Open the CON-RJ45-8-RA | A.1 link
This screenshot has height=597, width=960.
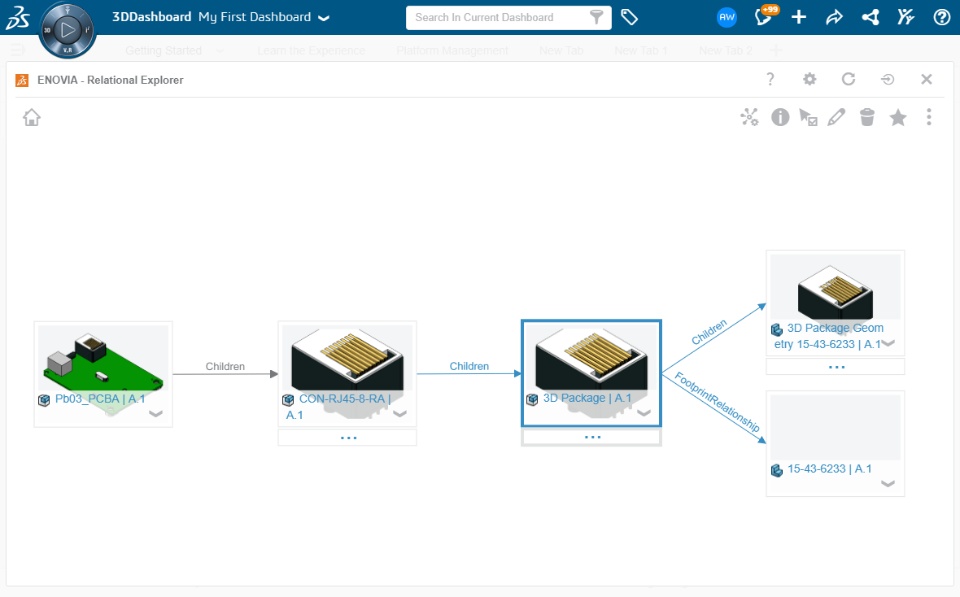click(339, 407)
